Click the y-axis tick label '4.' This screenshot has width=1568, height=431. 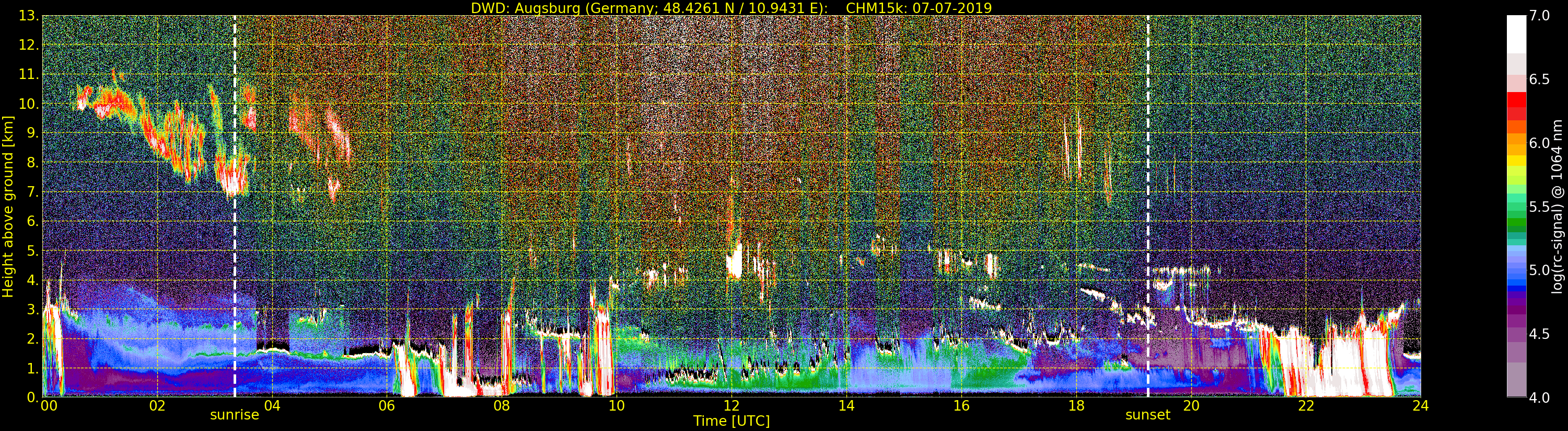tap(32, 280)
